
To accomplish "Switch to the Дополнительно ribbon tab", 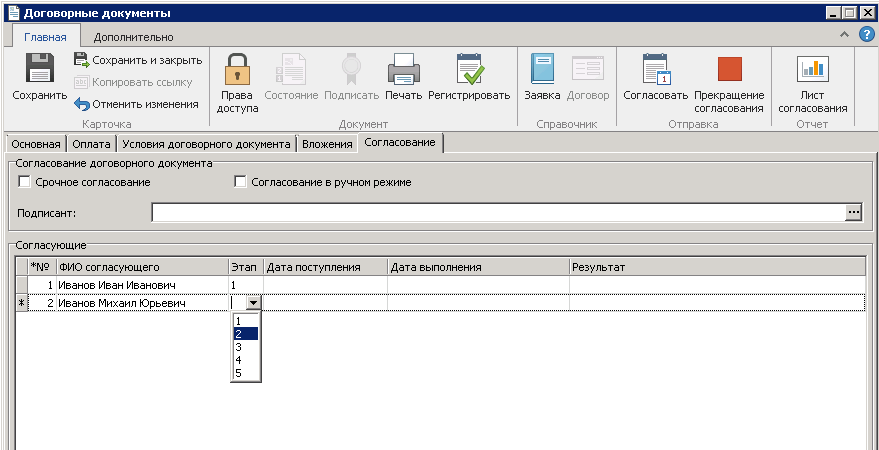I will 133,37.
